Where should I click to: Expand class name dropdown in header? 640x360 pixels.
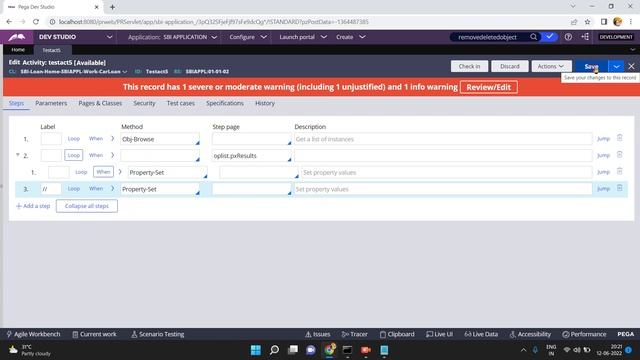click(x=125, y=71)
